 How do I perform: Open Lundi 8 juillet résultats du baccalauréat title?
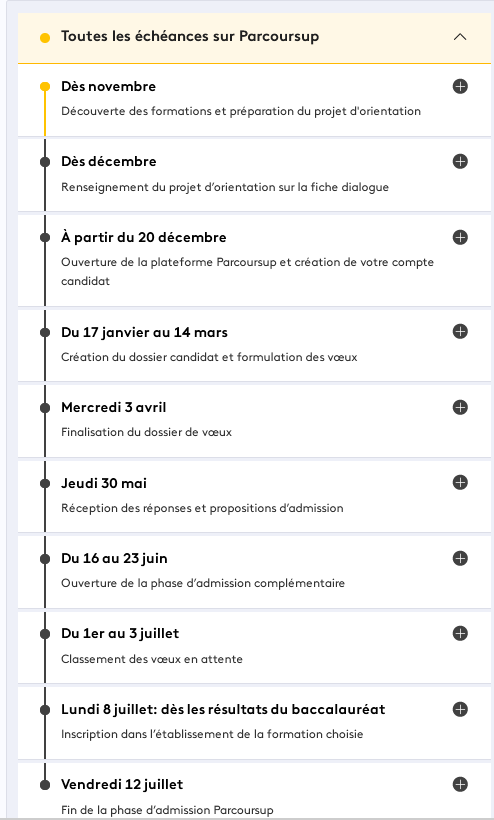point(223,710)
